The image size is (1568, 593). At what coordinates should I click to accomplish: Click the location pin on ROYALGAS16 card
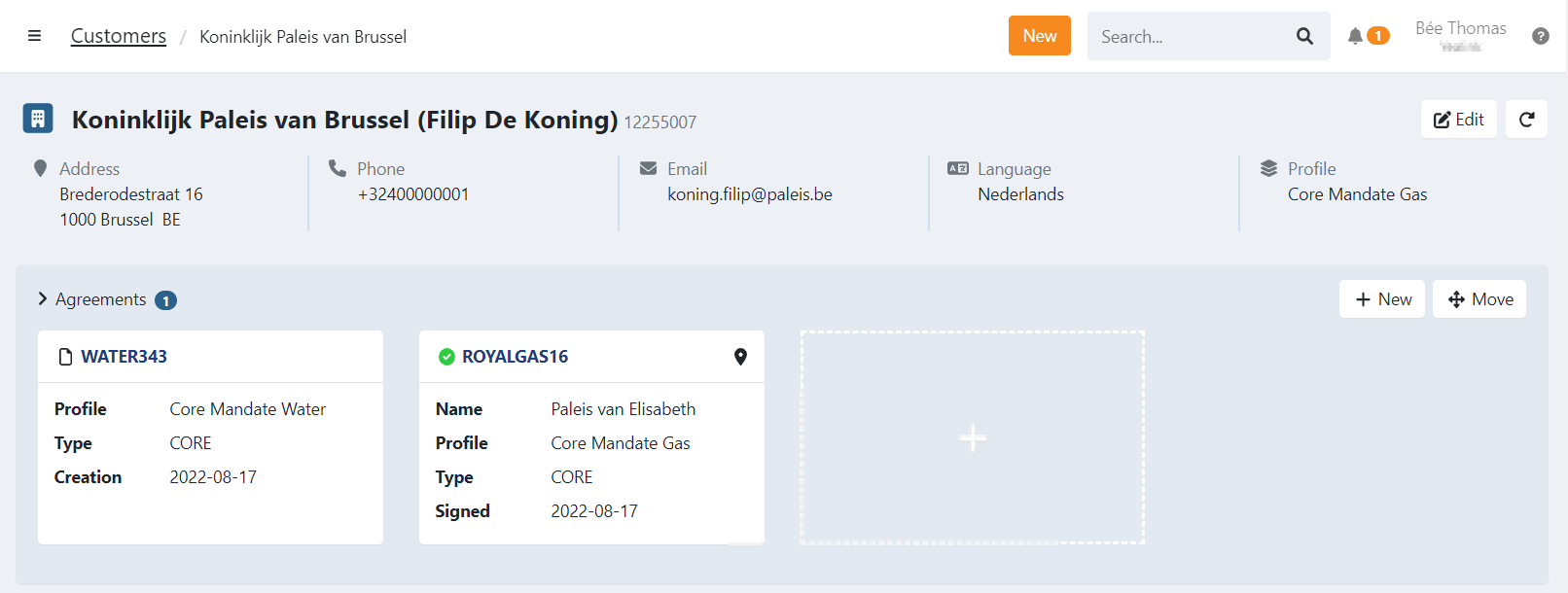tap(740, 357)
